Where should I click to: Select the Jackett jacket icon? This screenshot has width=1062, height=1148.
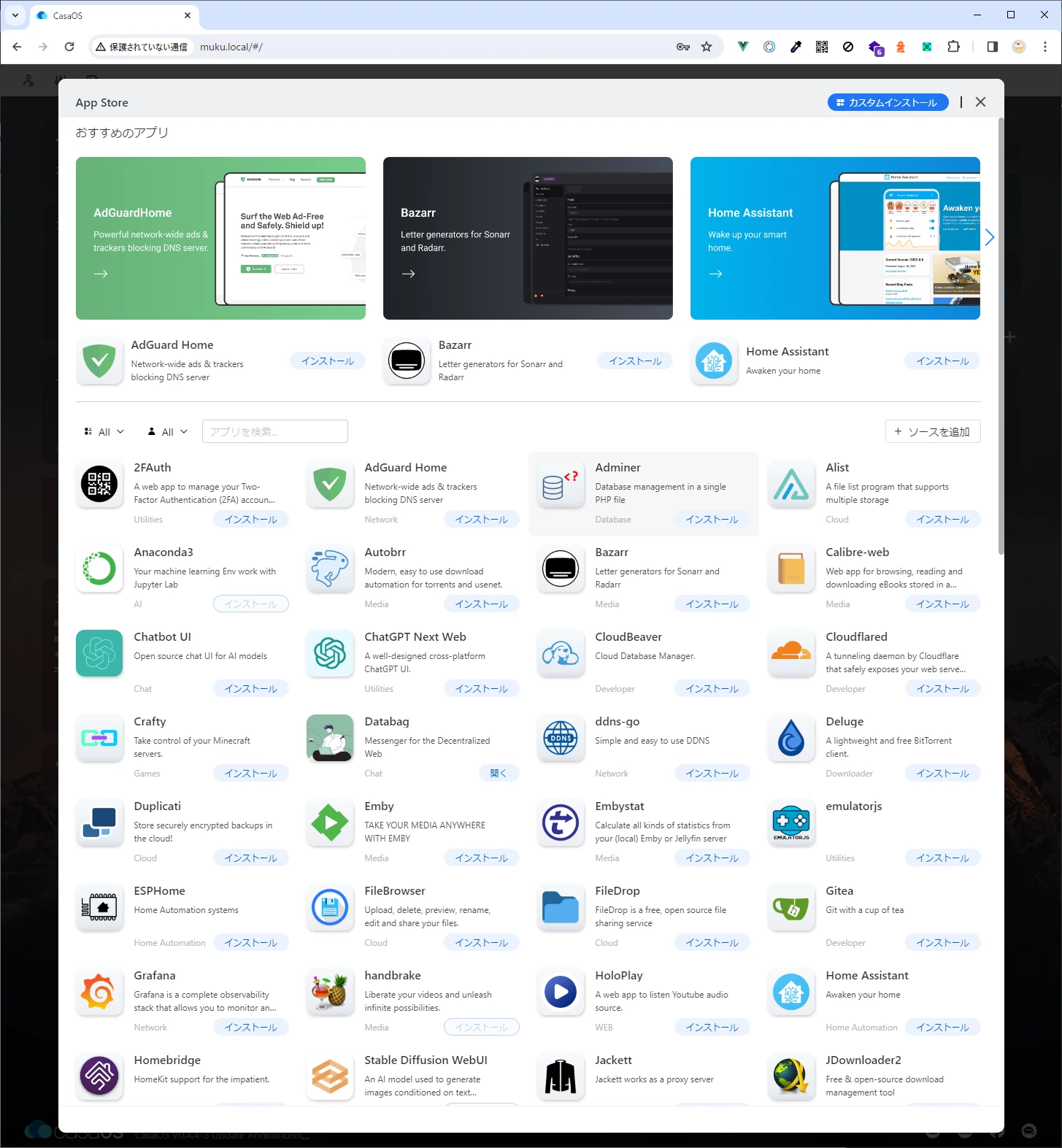coord(561,1076)
